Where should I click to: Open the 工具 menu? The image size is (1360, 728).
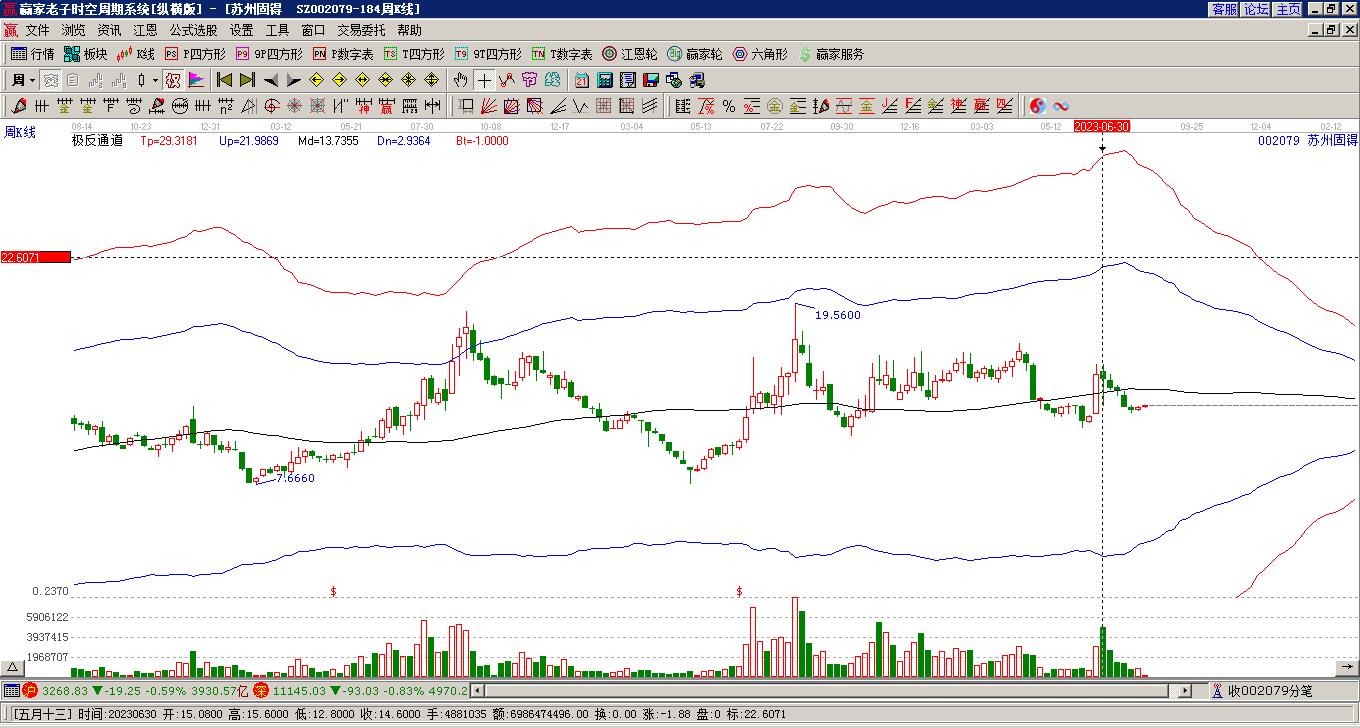(277, 31)
